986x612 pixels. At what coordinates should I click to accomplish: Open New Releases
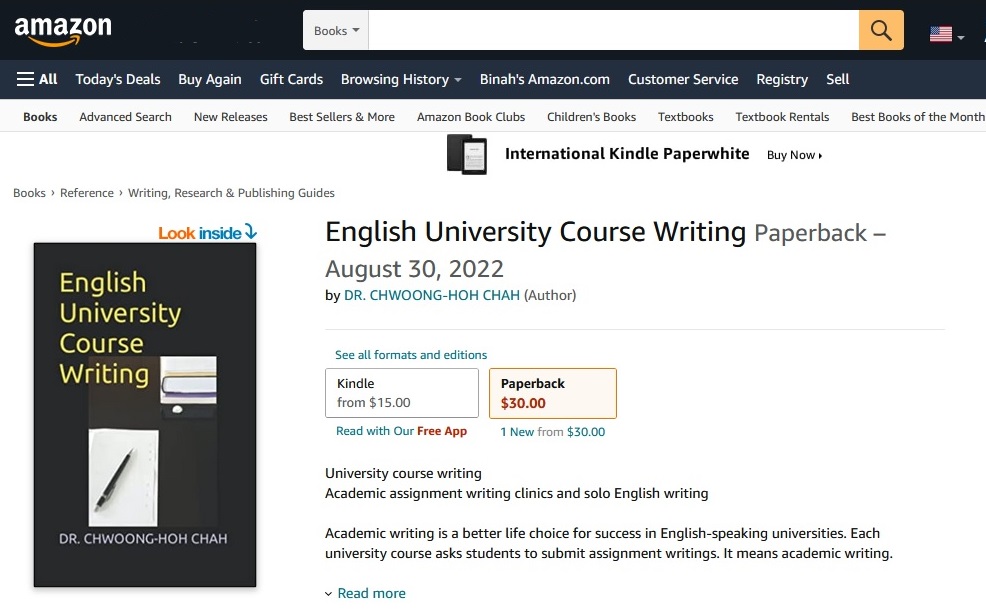pos(230,117)
